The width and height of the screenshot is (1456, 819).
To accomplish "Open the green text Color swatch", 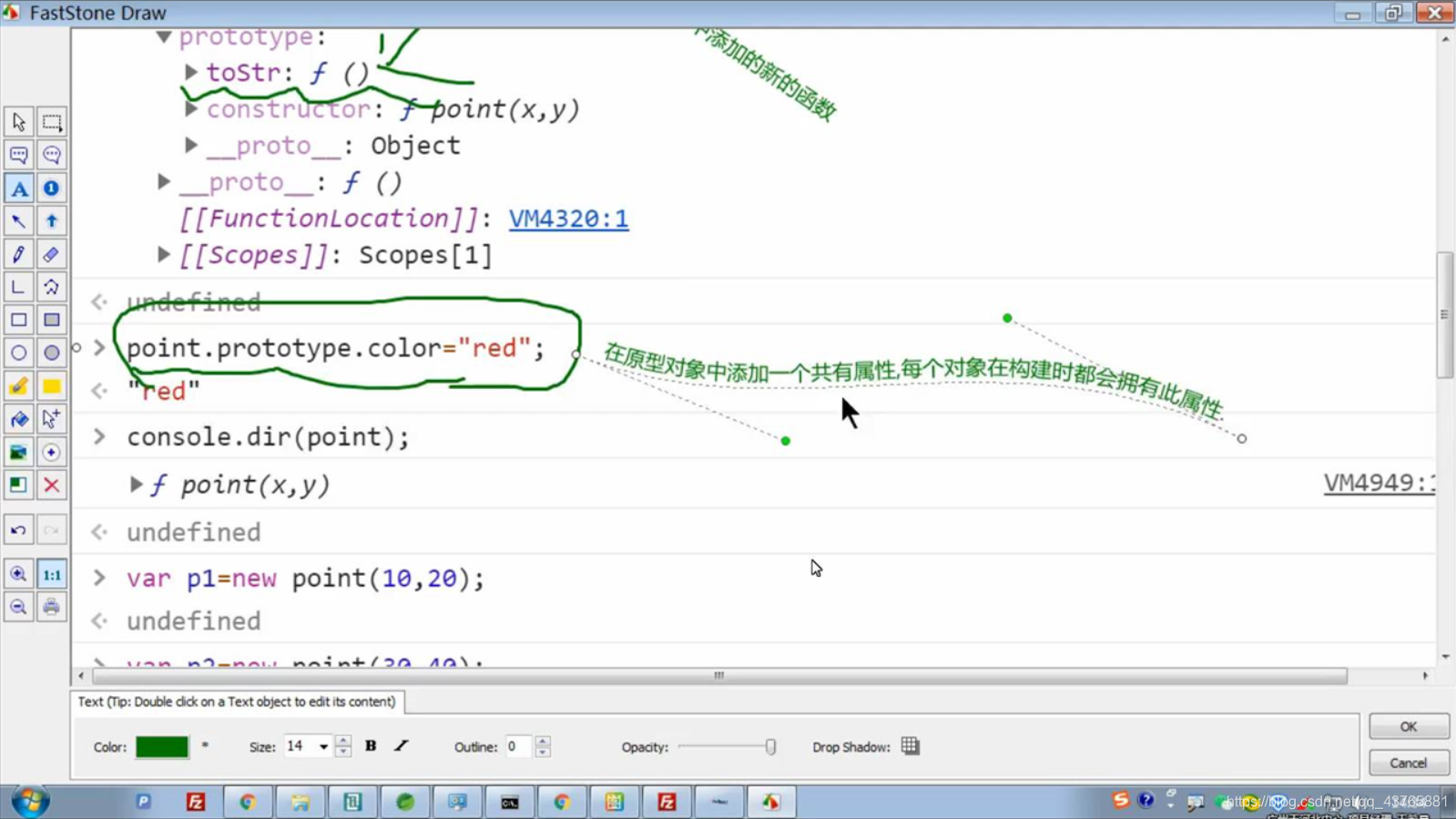I will pos(162,747).
